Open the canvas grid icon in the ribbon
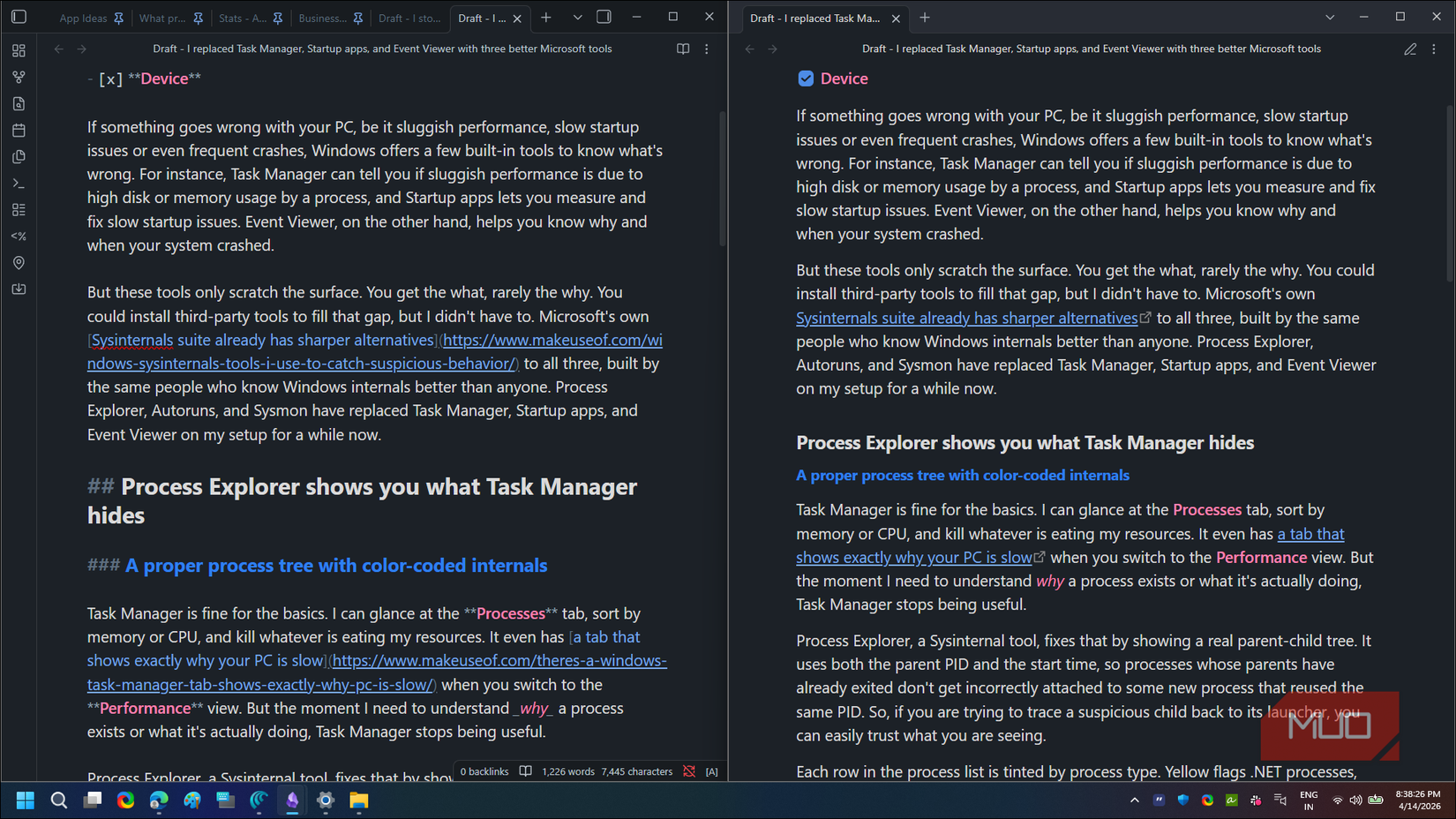 tap(19, 51)
